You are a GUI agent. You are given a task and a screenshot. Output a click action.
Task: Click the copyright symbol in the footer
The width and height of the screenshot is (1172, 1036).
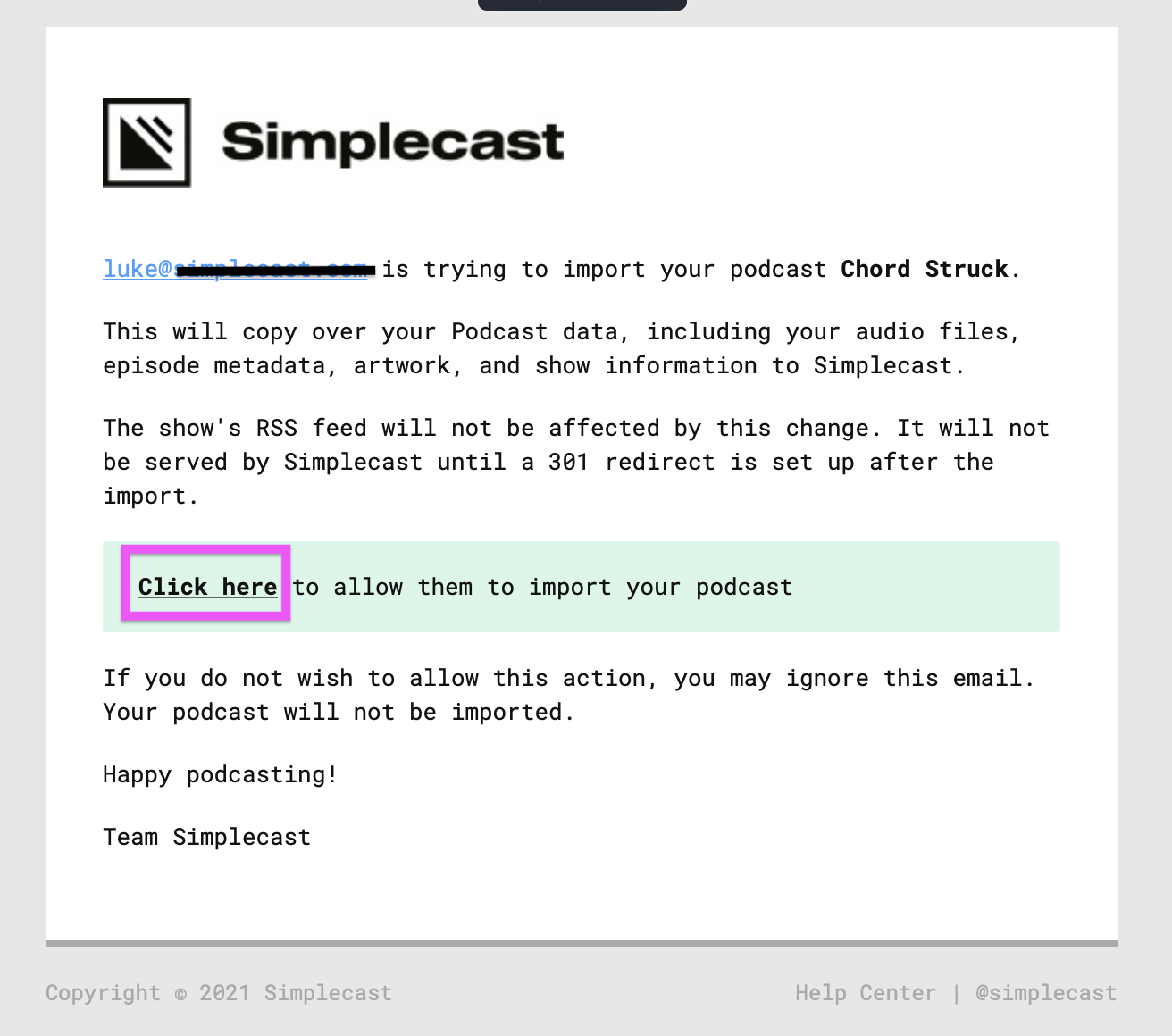180,994
